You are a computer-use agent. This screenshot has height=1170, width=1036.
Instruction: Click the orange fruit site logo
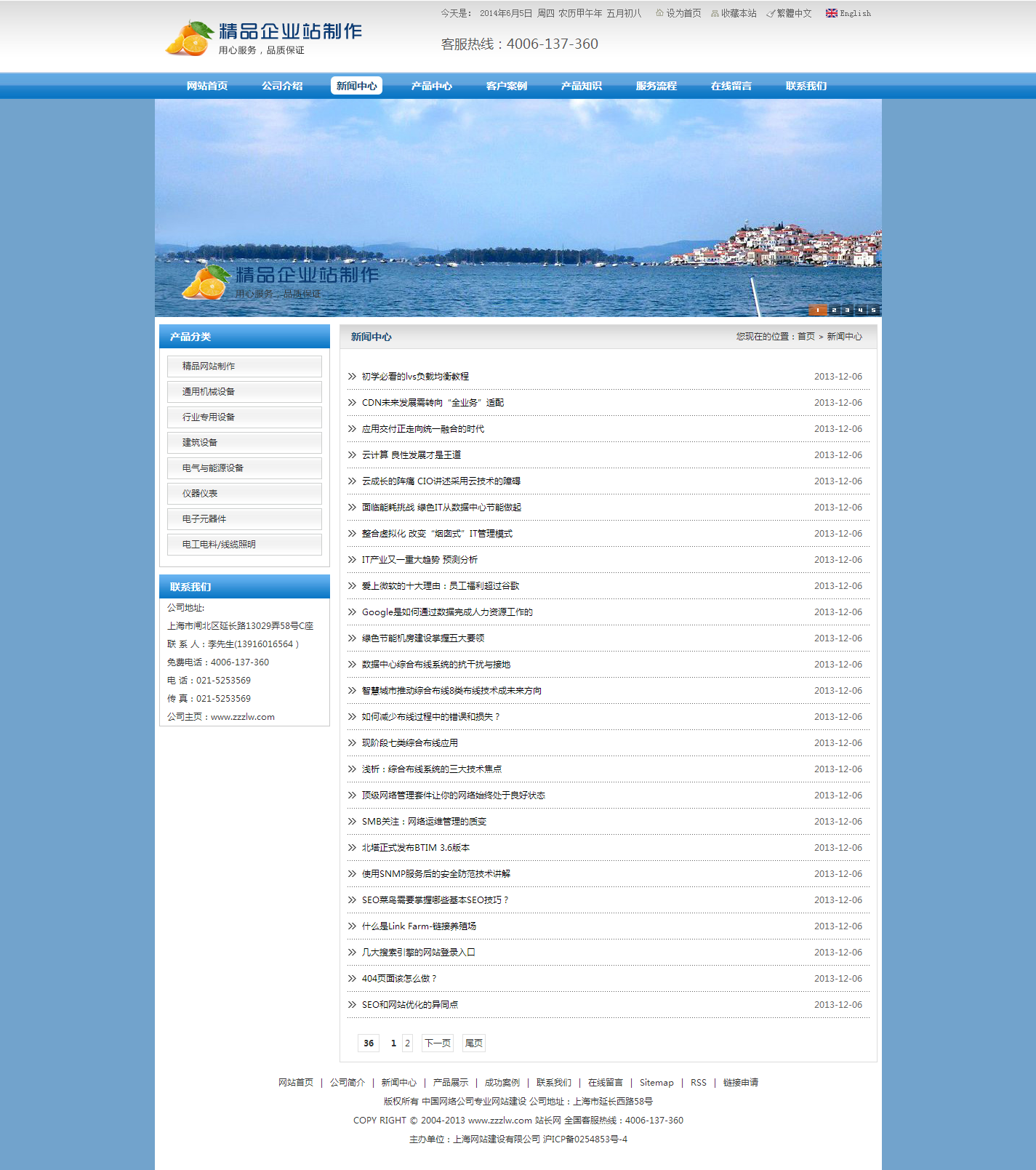189,39
